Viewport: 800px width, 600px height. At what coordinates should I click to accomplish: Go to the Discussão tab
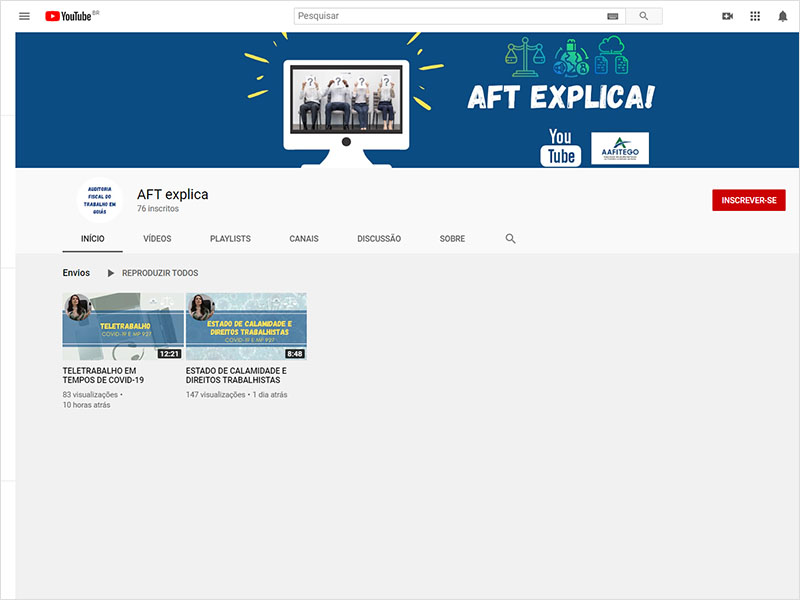(x=379, y=239)
